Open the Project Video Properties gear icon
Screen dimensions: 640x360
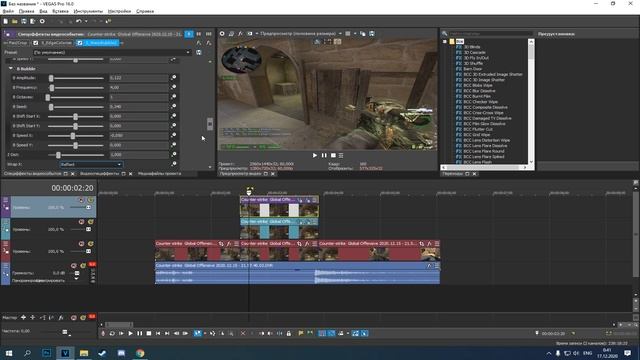point(222,33)
